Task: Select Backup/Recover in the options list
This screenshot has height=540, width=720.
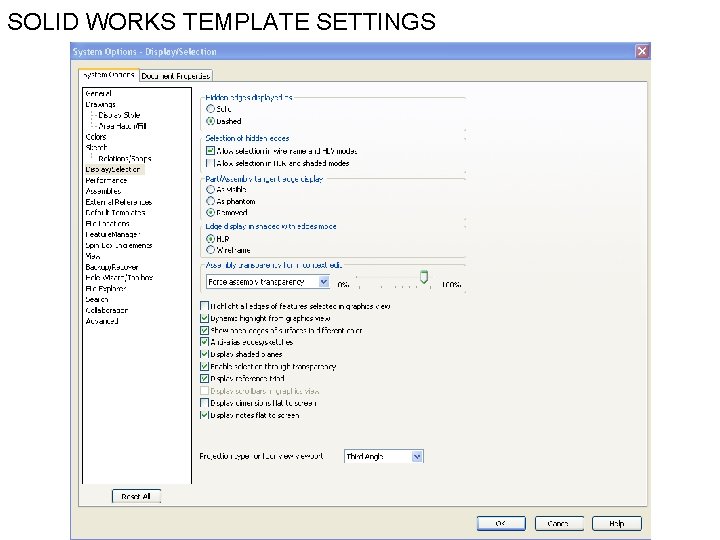Action: tap(112, 267)
